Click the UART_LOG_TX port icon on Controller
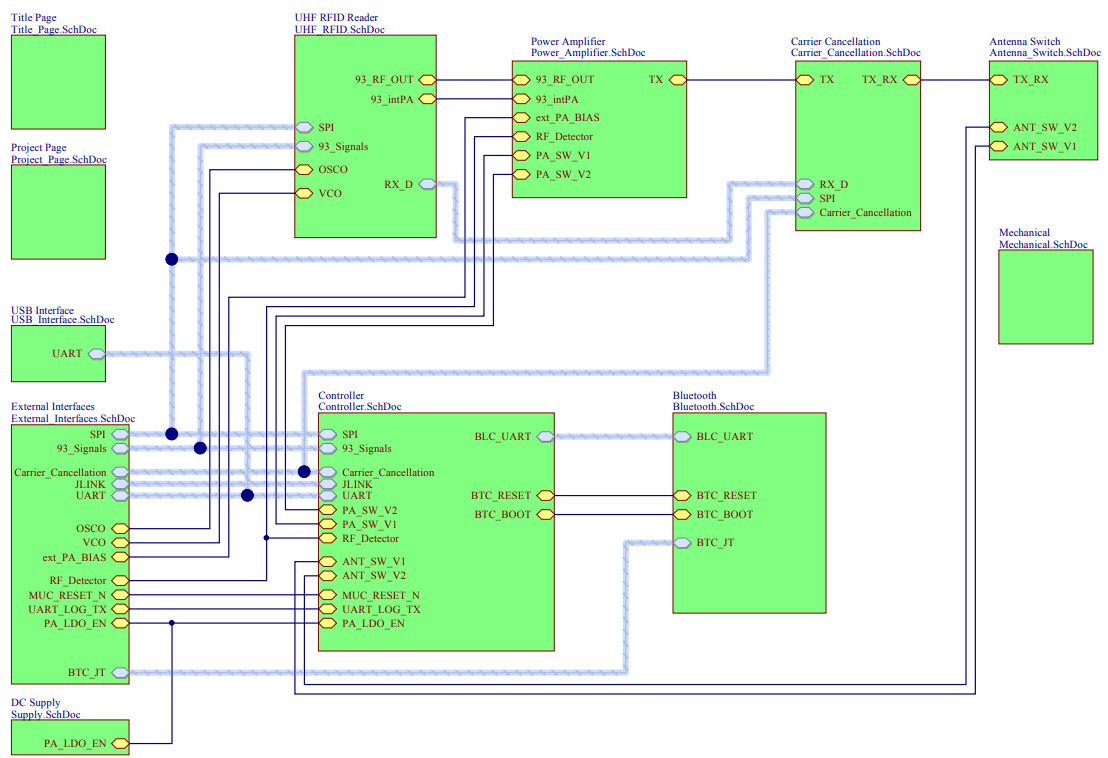The image size is (1108, 758). coord(328,609)
